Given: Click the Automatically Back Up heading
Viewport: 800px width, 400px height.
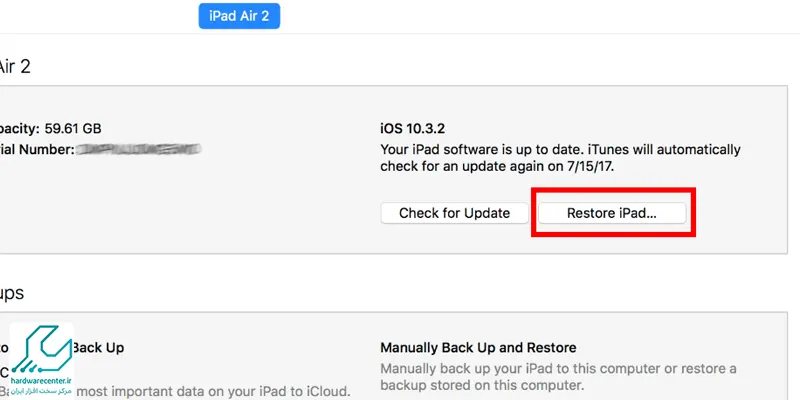Looking at the screenshot, I should (98, 348).
